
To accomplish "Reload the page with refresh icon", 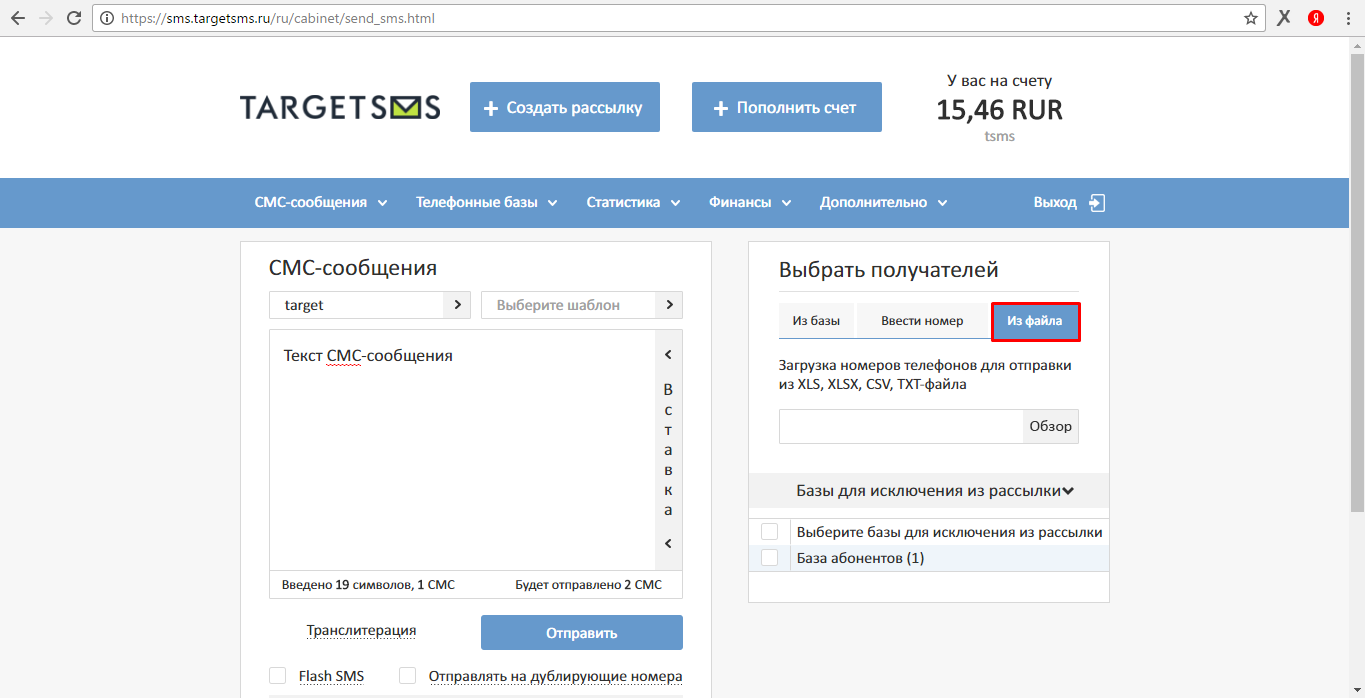I will click(x=74, y=18).
